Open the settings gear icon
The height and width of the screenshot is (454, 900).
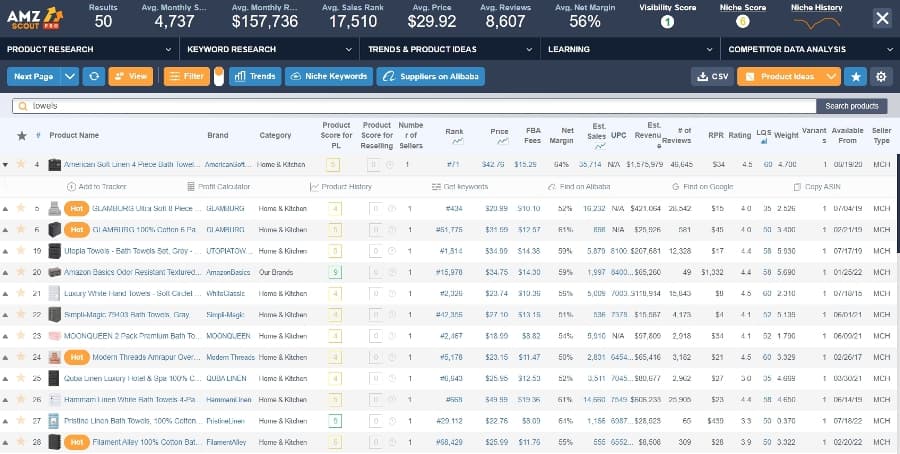(x=881, y=76)
